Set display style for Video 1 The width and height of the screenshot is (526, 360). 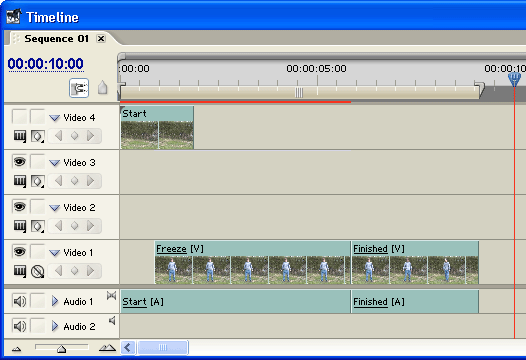coord(19,271)
